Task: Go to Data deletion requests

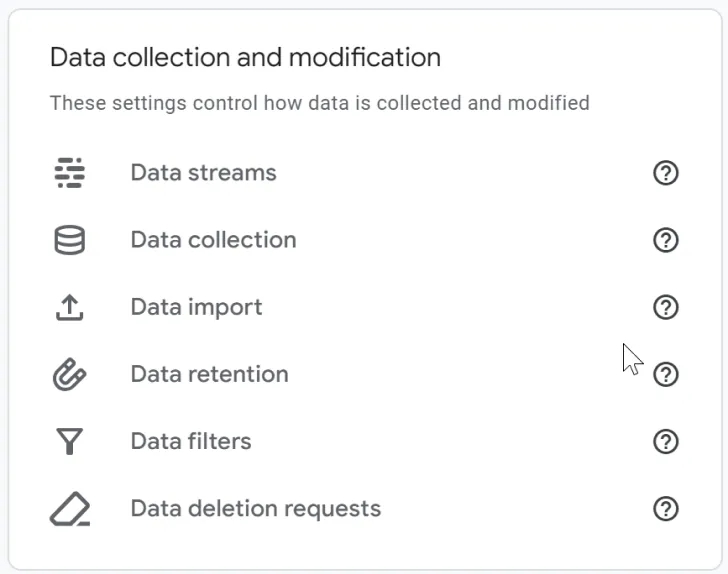Action: [256, 509]
